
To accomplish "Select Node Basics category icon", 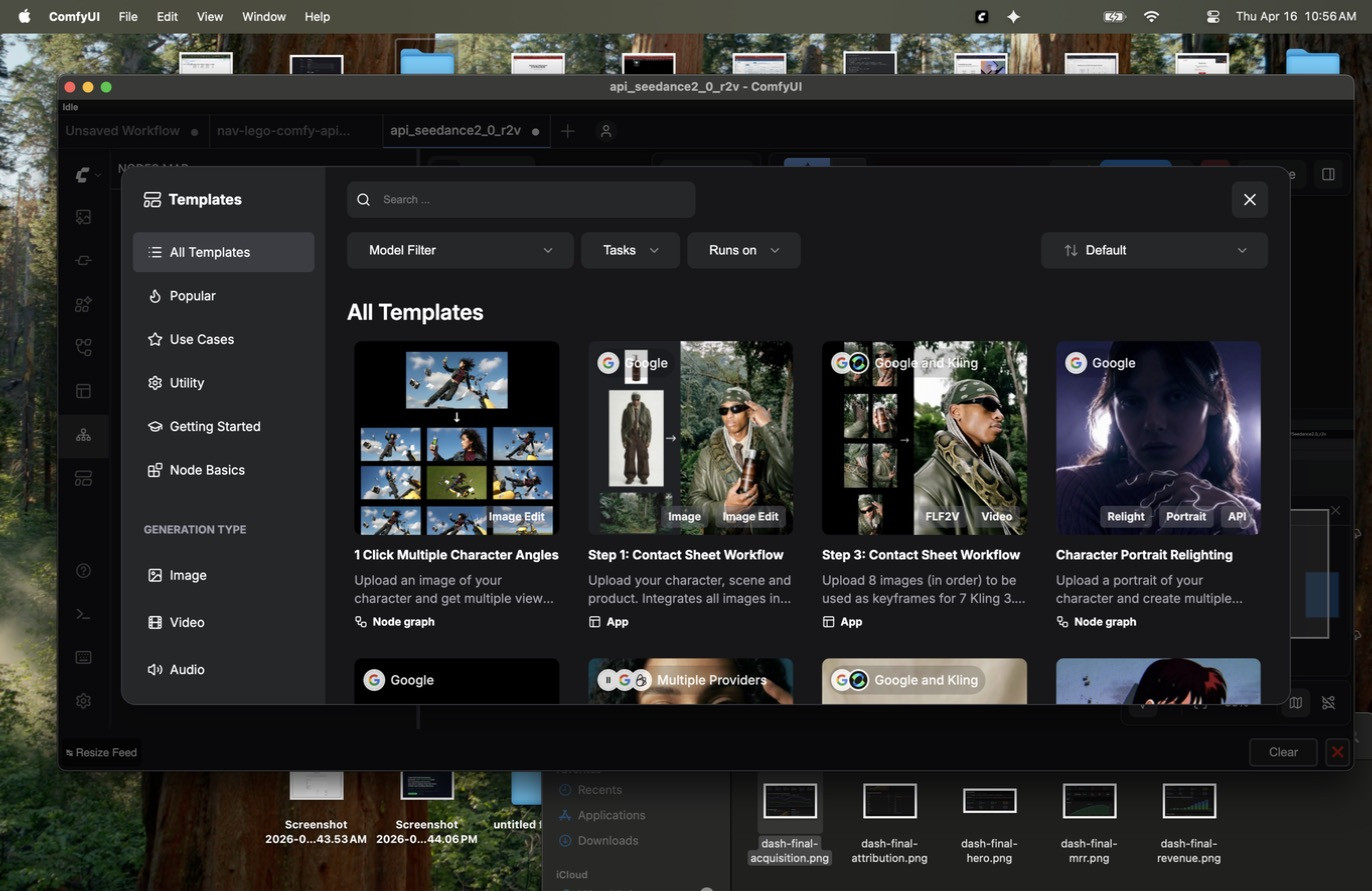I will pyautogui.click(x=155, y=470).
